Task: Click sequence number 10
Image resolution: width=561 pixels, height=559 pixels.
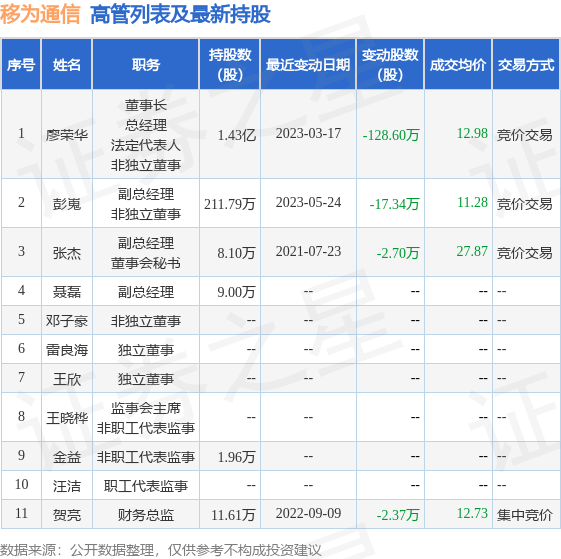Action: point(21,485)
